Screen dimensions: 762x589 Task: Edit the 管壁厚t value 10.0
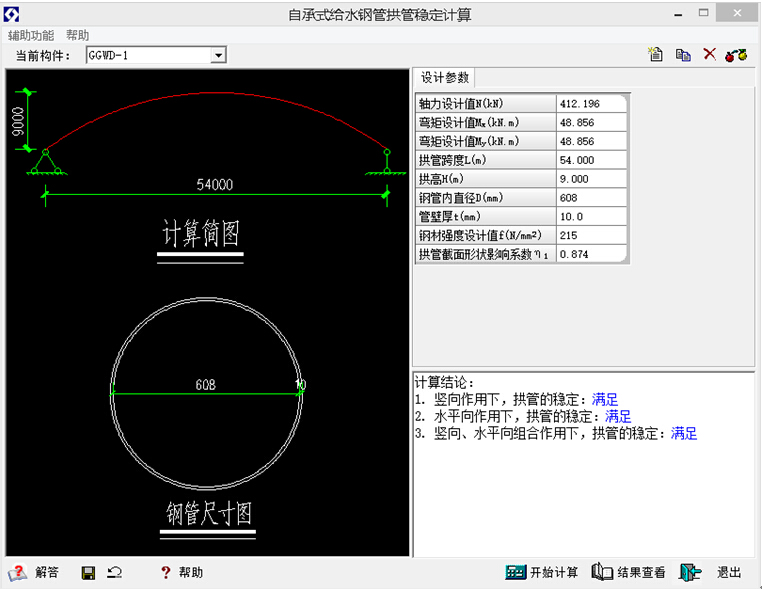[x=591, y=217]
